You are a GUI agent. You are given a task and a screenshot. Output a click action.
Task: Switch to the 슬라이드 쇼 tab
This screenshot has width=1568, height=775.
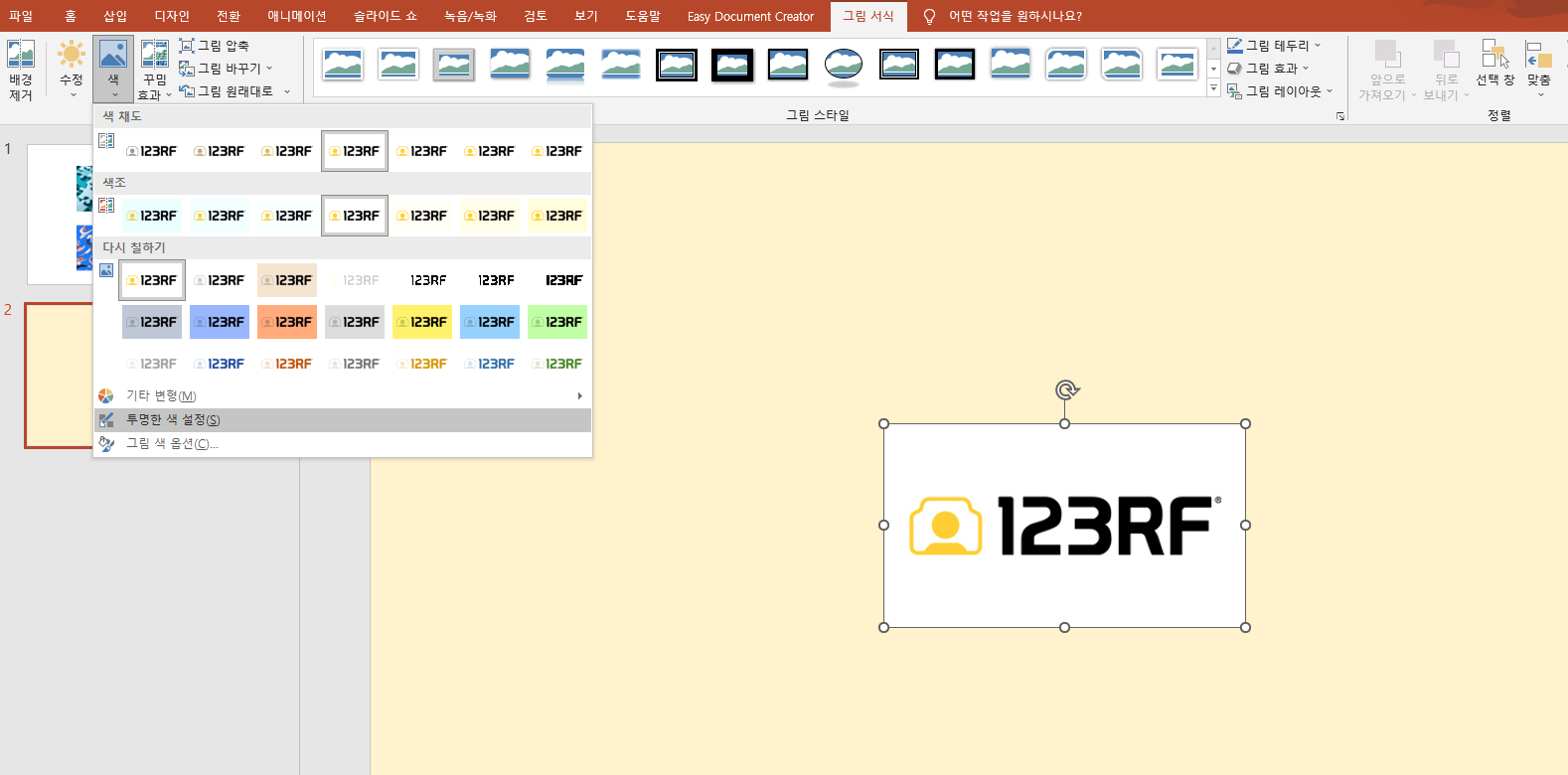coord(385,16)
